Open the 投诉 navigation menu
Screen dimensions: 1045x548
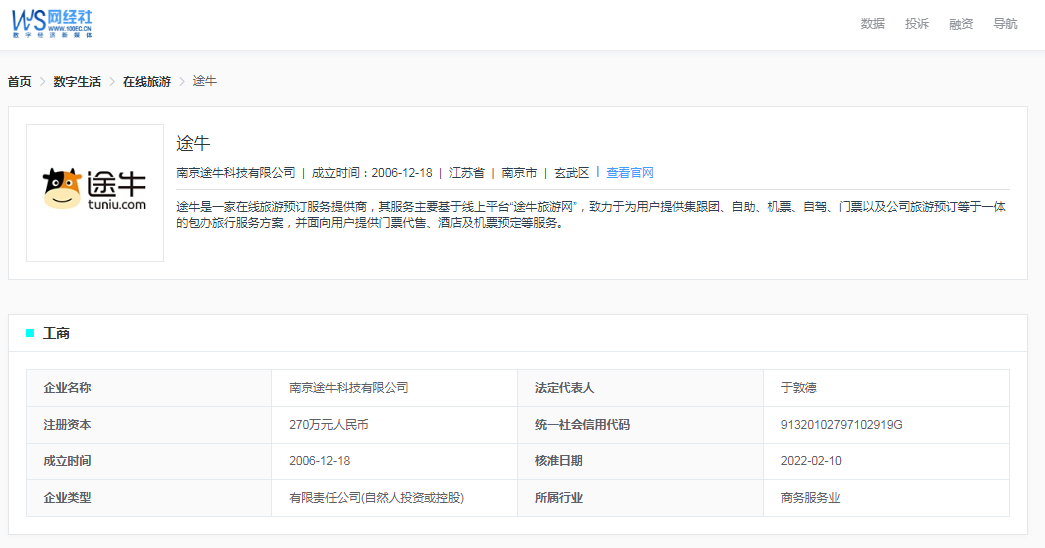pos(916,24)
